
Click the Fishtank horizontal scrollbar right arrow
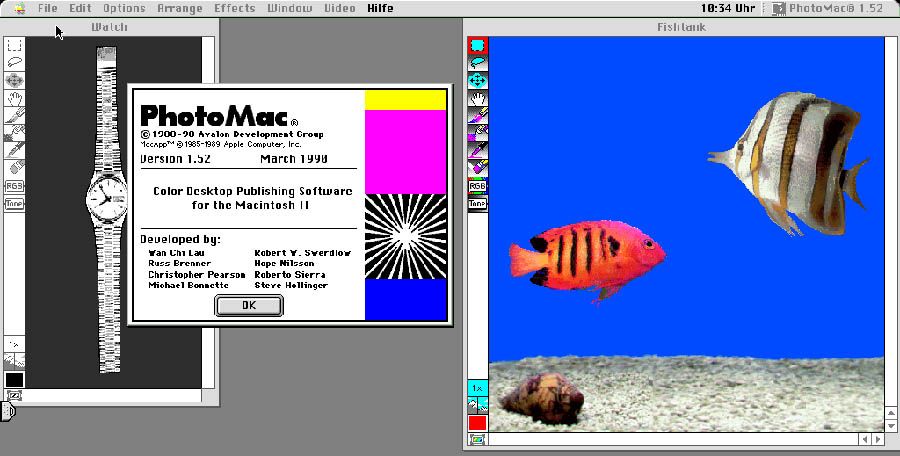pyautogui.click(x=877, y=439)
